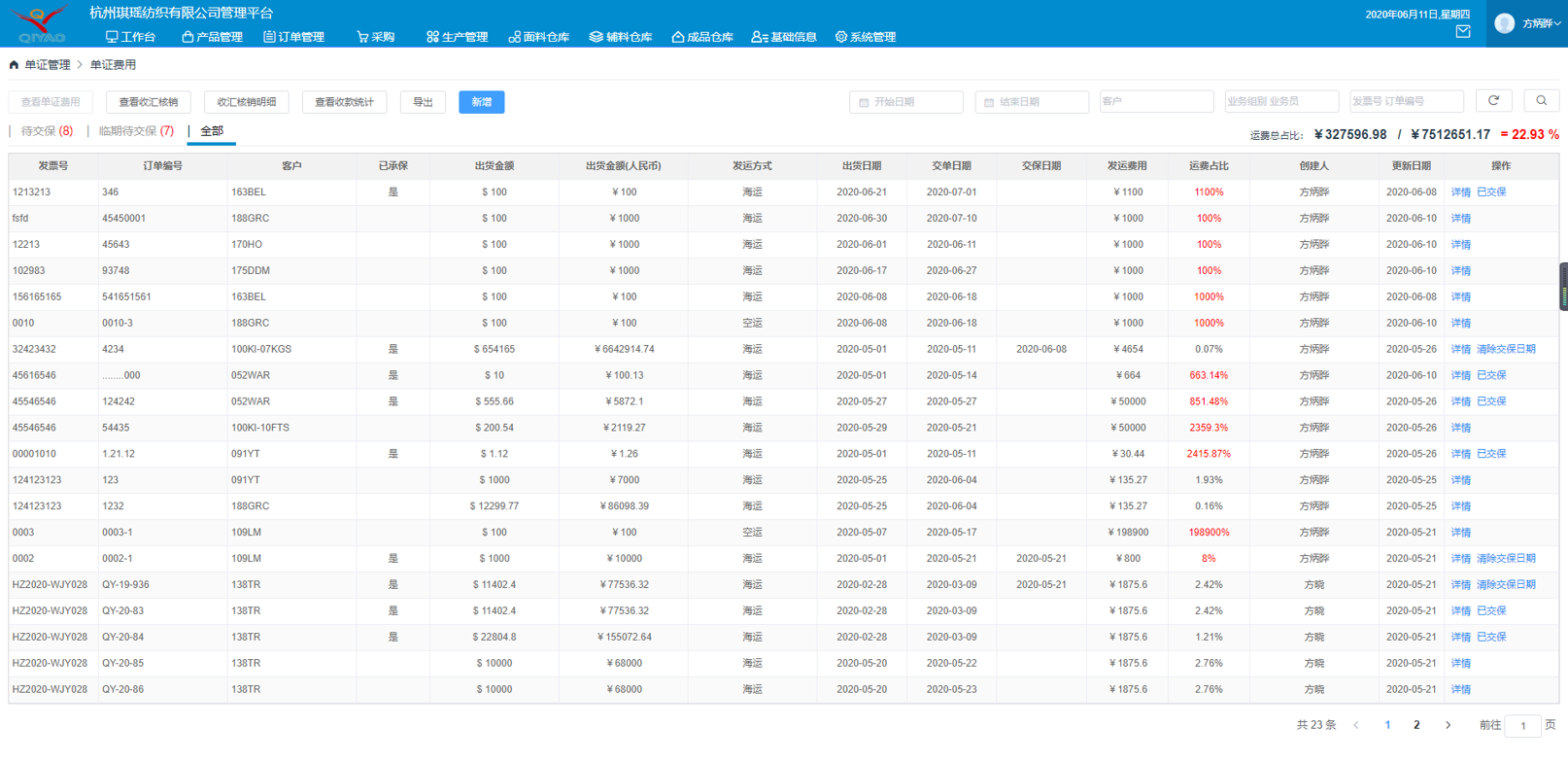The width and height of the screenshot is (1568, 763).
Task: Click the 运费占比 column header
Action: (1209, 166)
